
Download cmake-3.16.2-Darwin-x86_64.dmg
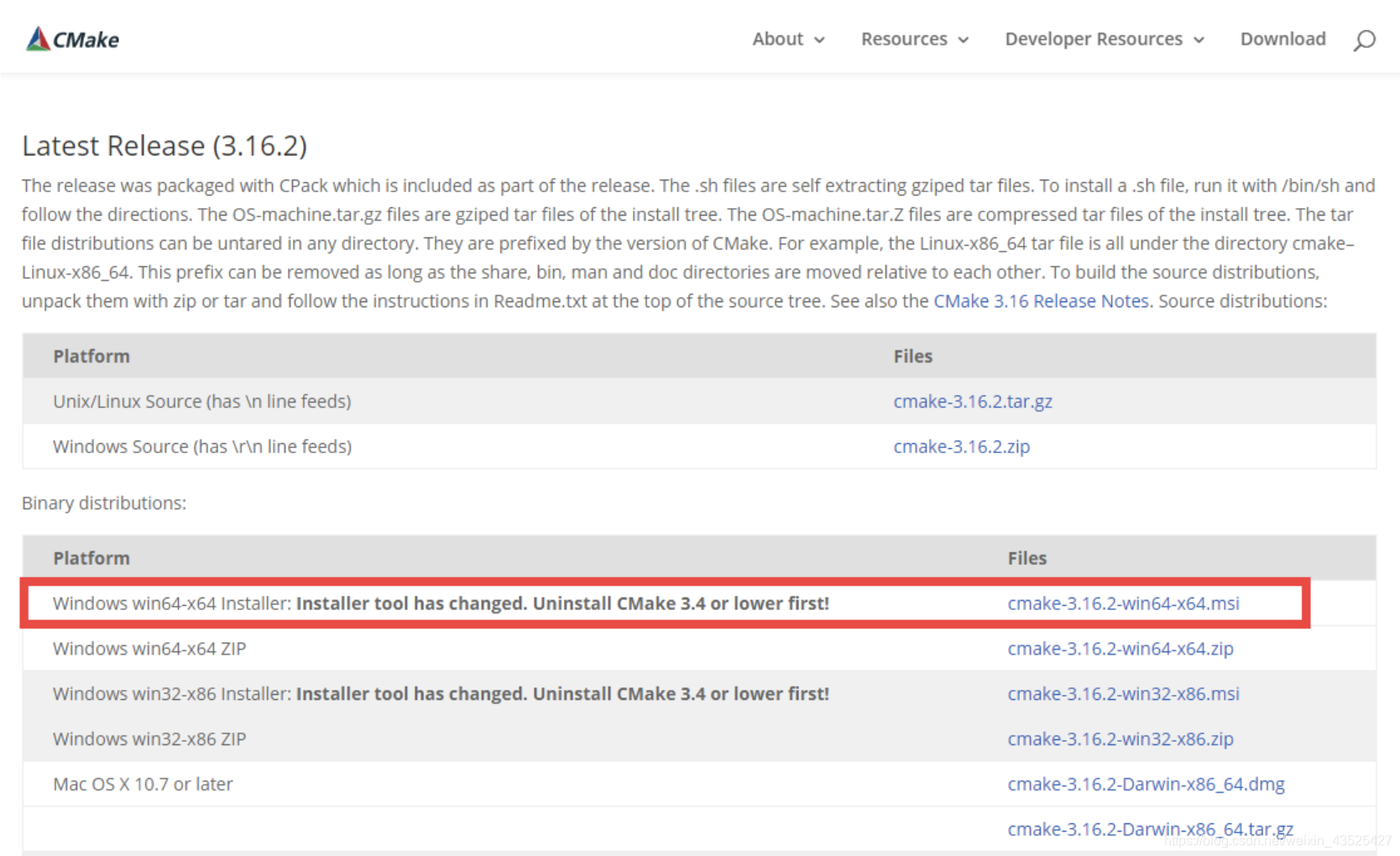pos(1146,785)
